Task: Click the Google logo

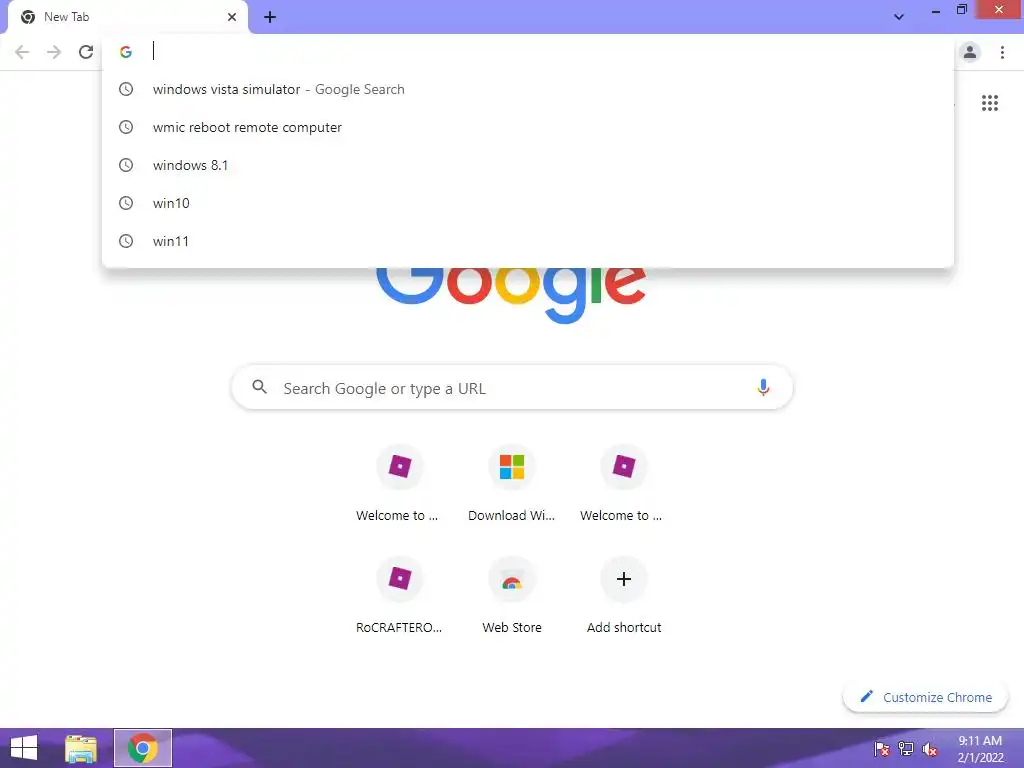Action: [x=511, y=295]
